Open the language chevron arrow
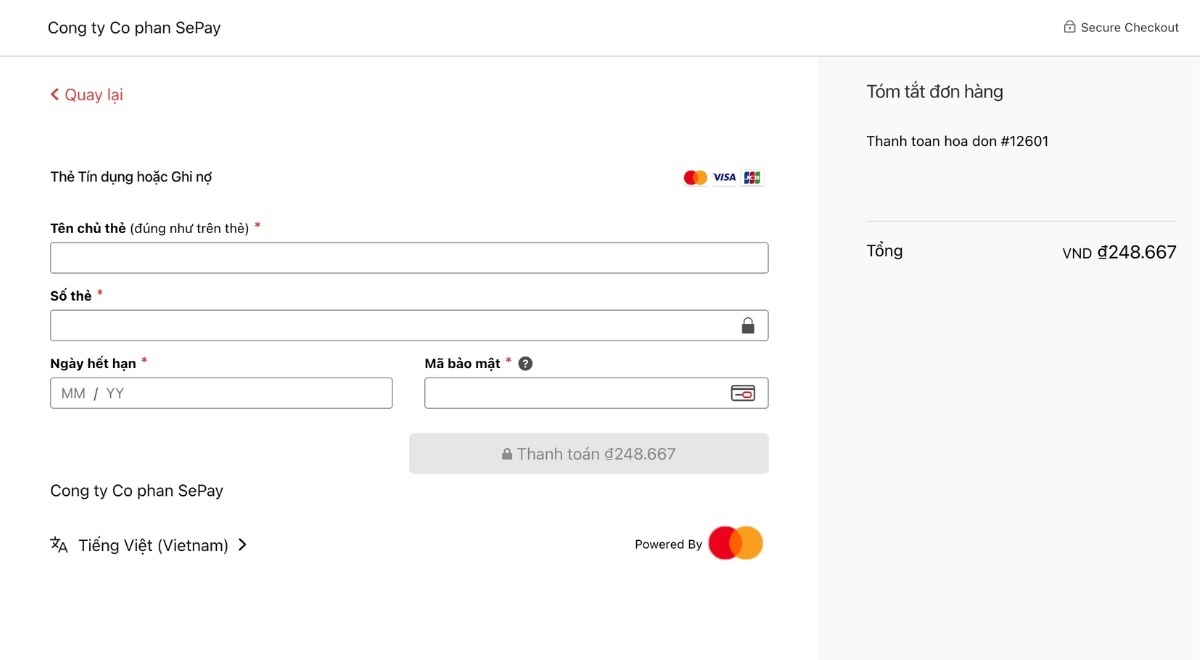 click(242, 545)
